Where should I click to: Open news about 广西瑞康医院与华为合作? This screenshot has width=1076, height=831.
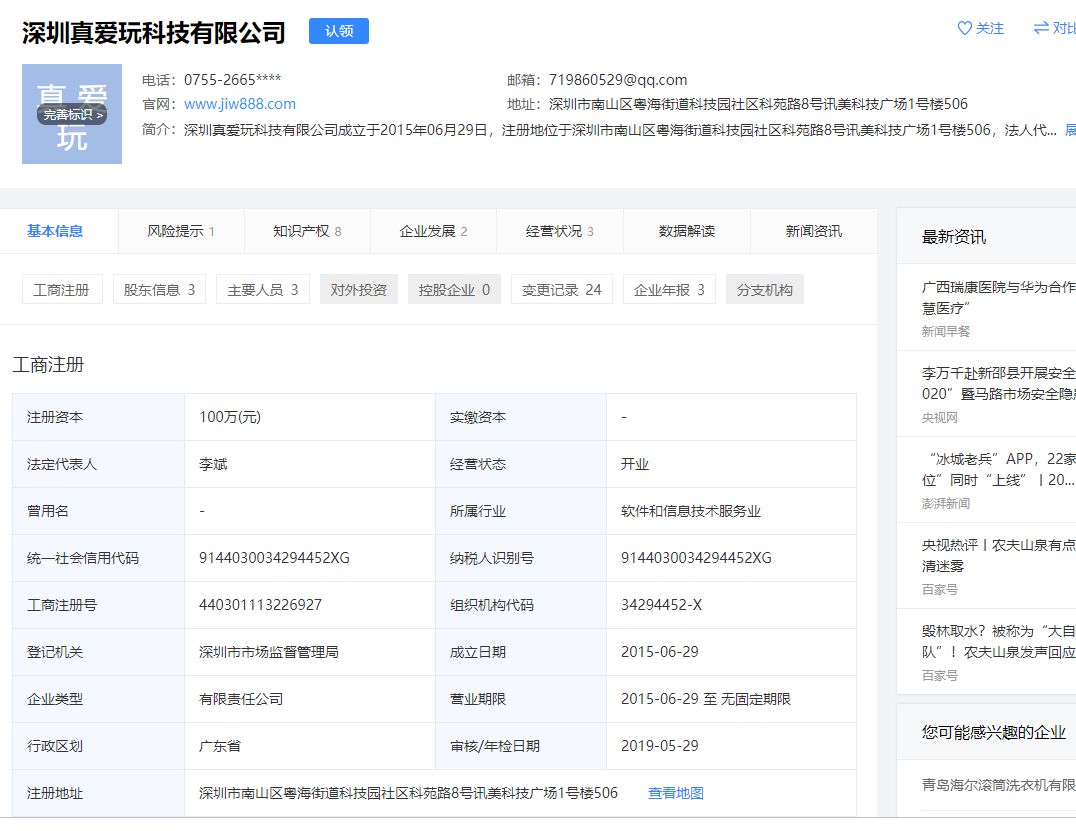click(998, 298)
